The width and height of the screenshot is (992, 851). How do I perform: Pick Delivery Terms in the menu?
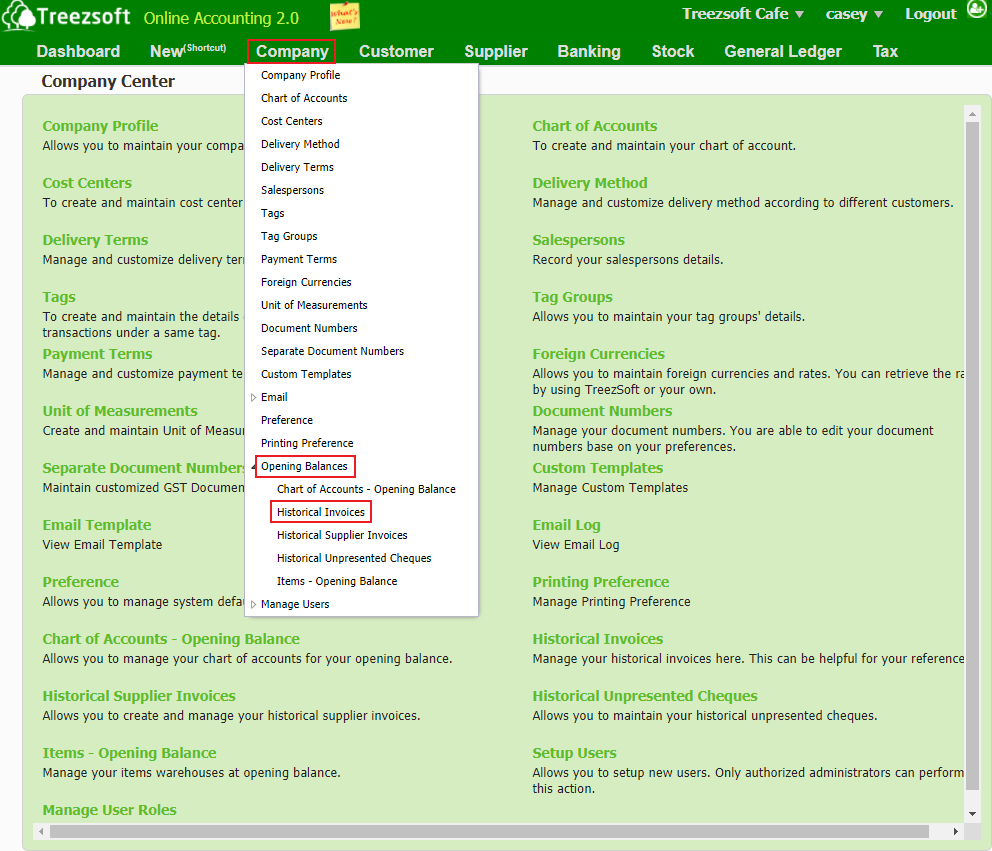pos(297,167)
